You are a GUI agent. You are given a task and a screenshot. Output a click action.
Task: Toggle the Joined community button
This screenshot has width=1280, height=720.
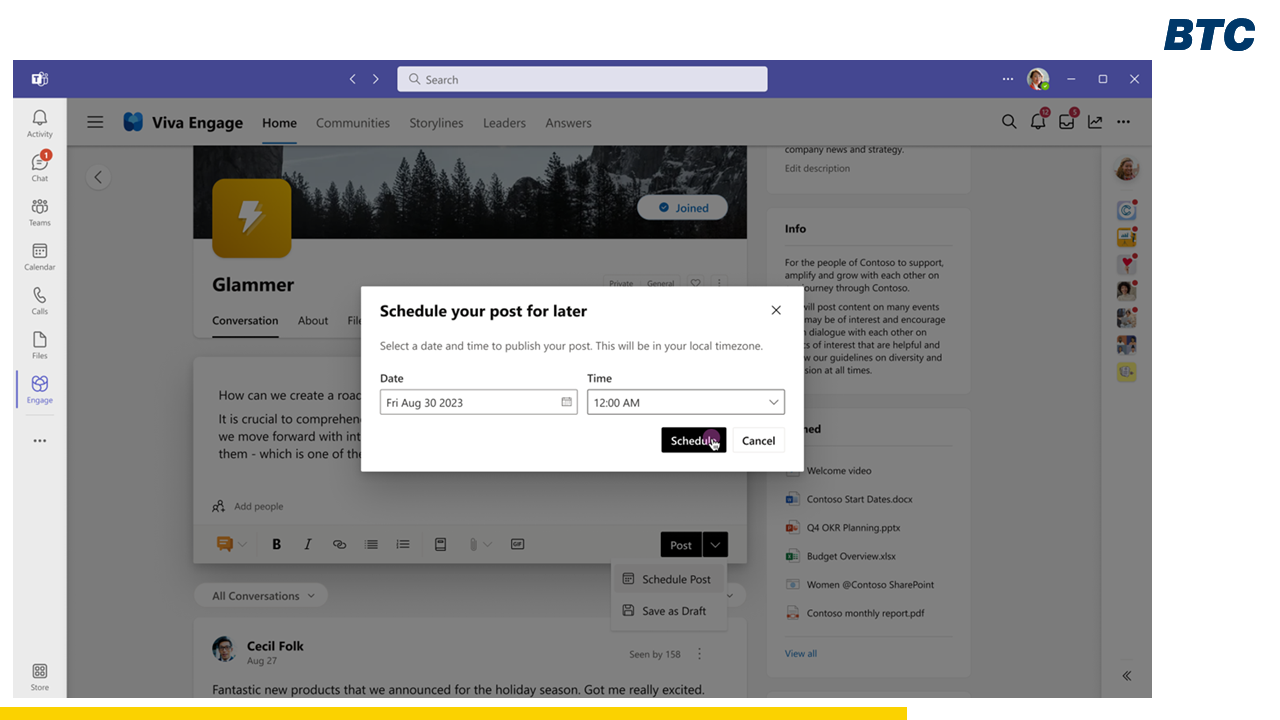click(x=682, y=208)
